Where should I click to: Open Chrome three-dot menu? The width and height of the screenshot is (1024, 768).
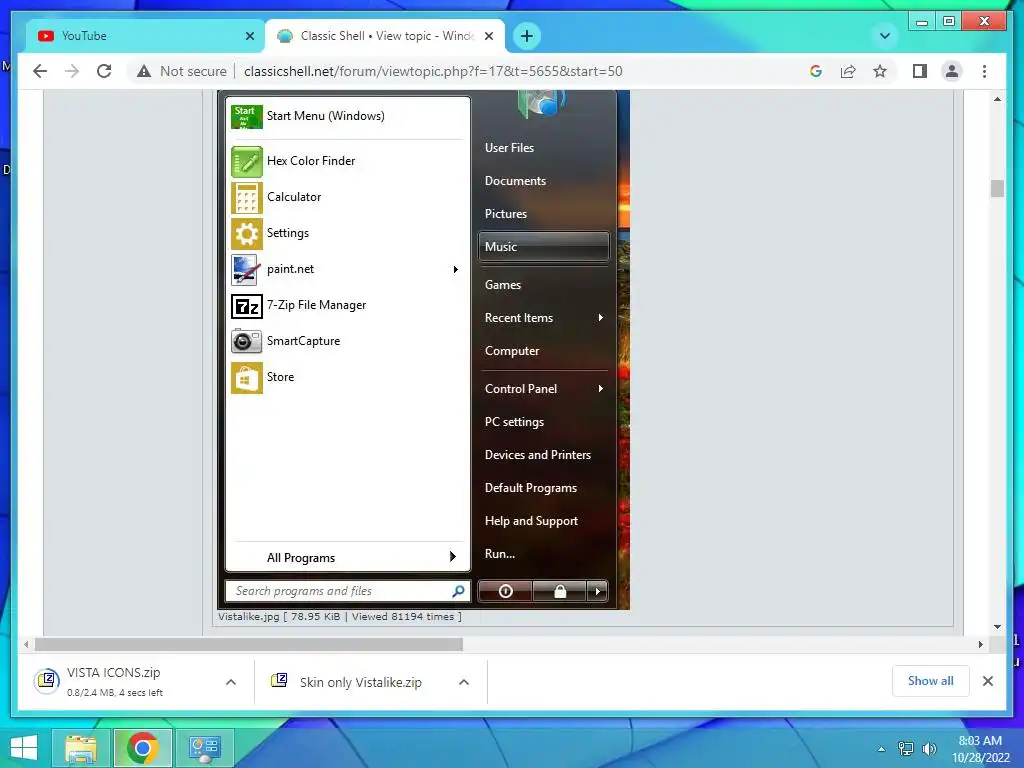tap(984, 71)
